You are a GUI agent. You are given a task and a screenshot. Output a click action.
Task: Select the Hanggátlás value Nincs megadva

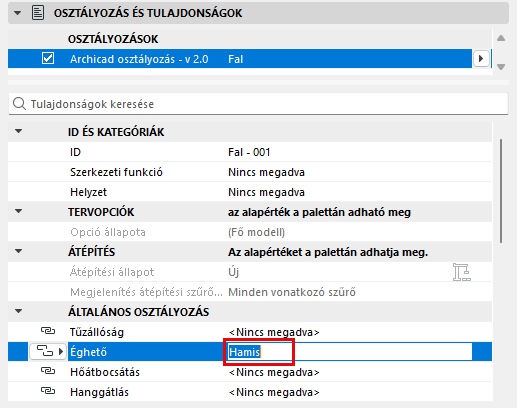274,392
